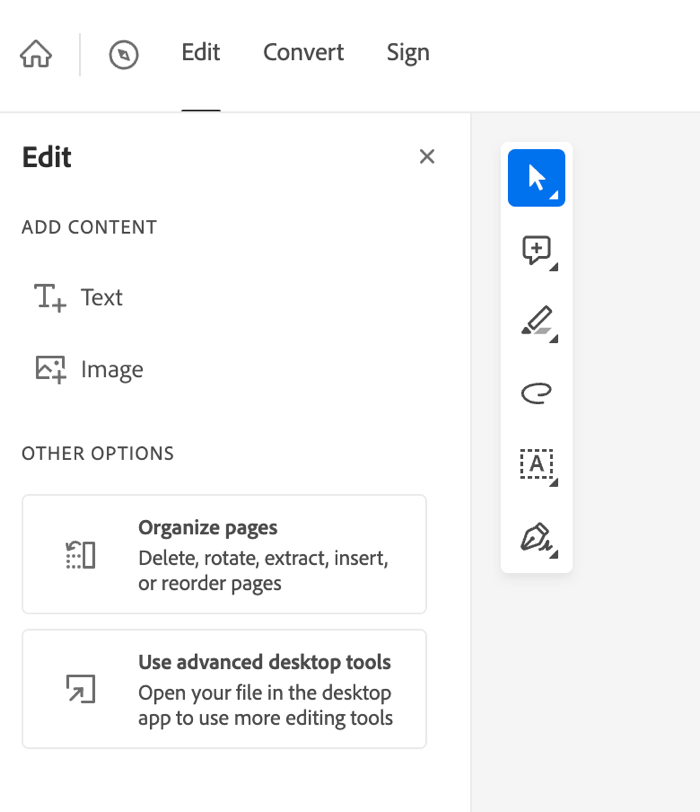The image size is (700, 812).
Task: Open the compass navigation tools icon
Action: (124, 54)
